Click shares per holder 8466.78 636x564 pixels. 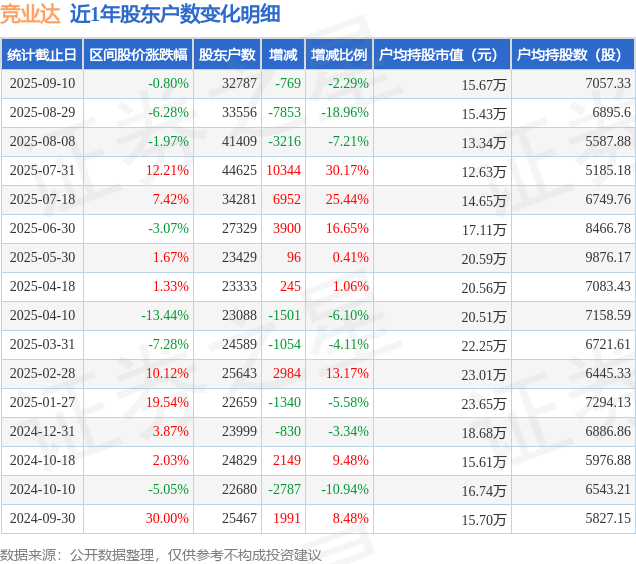pos(608,228)
